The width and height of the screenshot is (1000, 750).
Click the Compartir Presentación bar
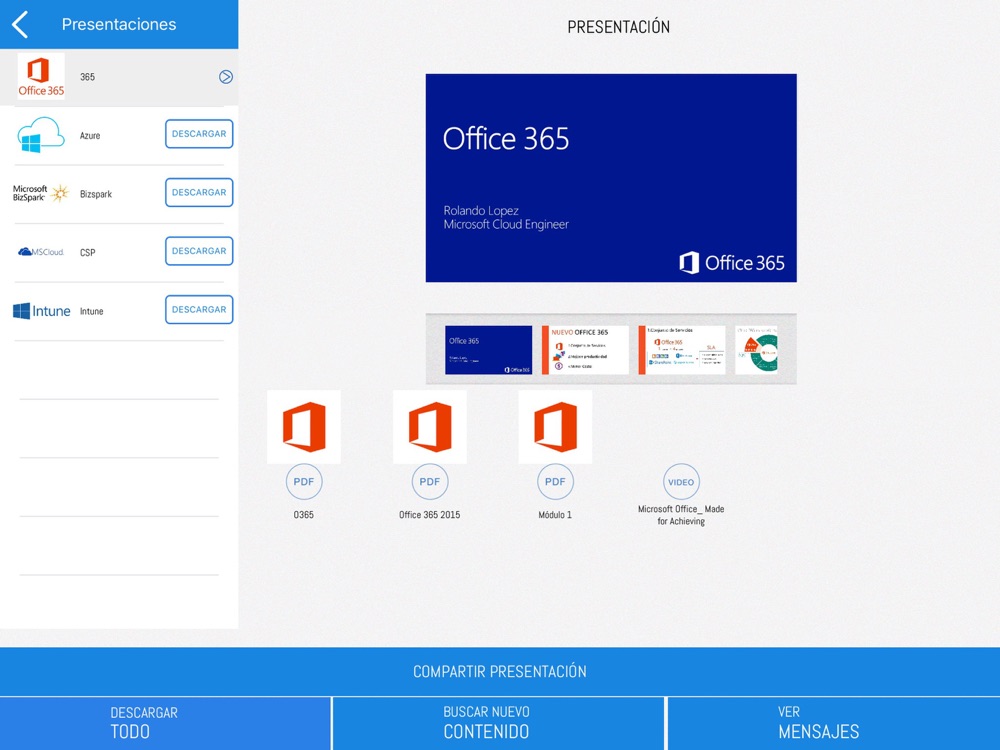pyautogui.click(x=500, y=672)
